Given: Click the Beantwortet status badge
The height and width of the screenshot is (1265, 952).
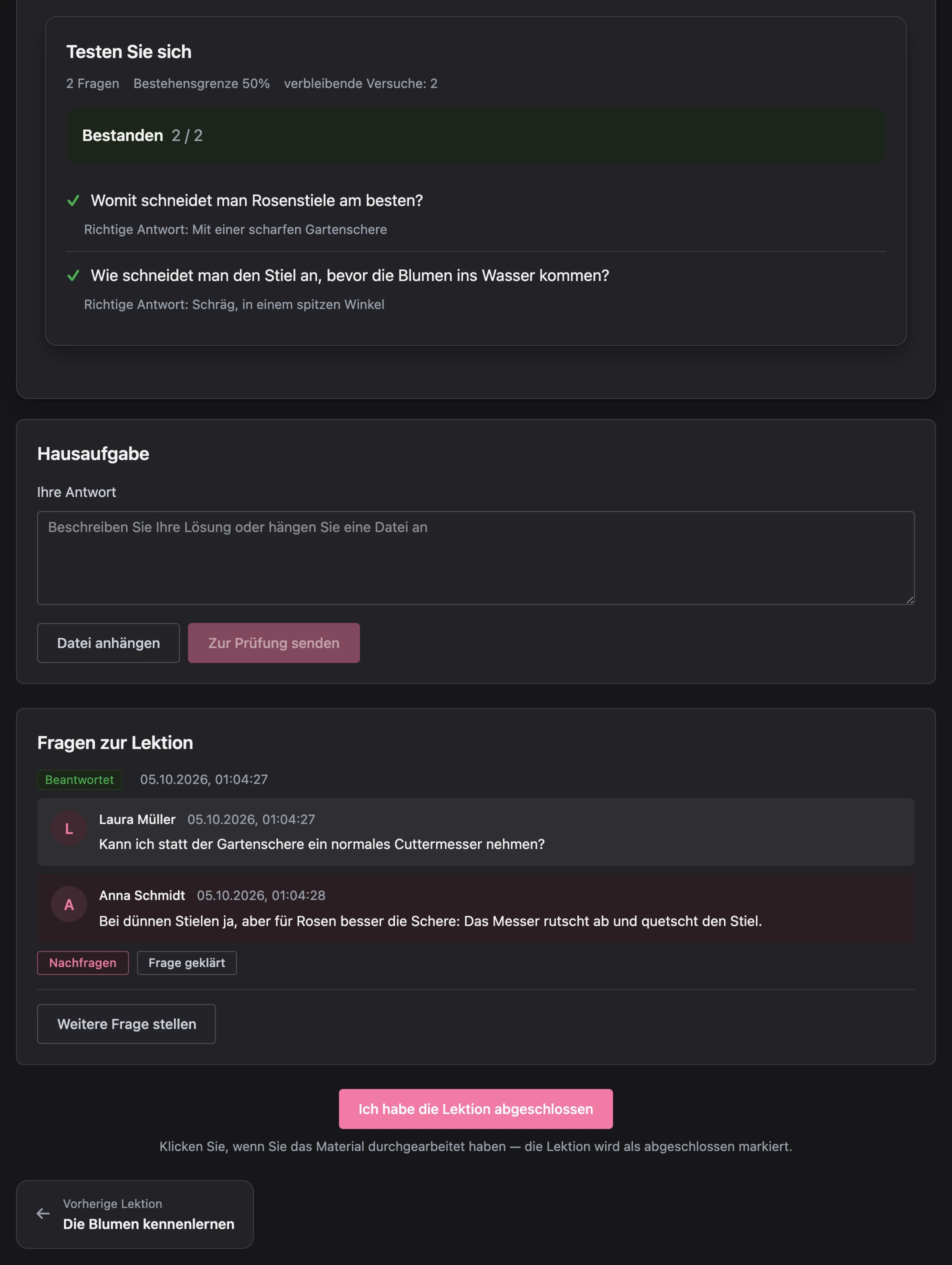Looking at the screenshot, I should 79,780.
